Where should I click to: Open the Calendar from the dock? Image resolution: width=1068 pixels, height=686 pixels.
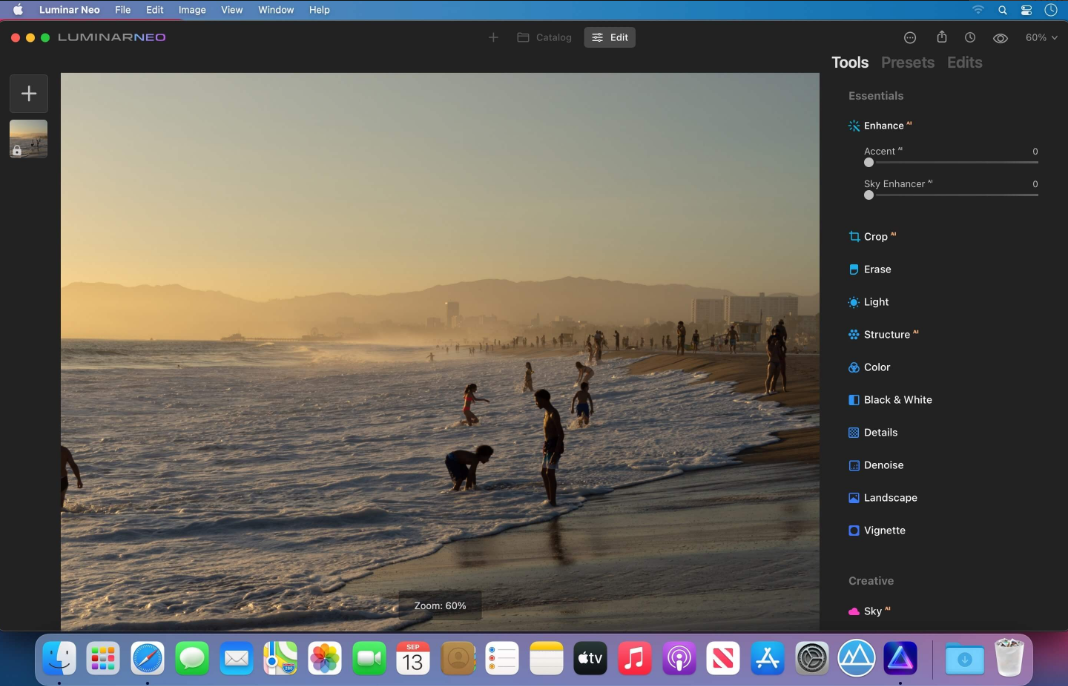tap(413, 659)
